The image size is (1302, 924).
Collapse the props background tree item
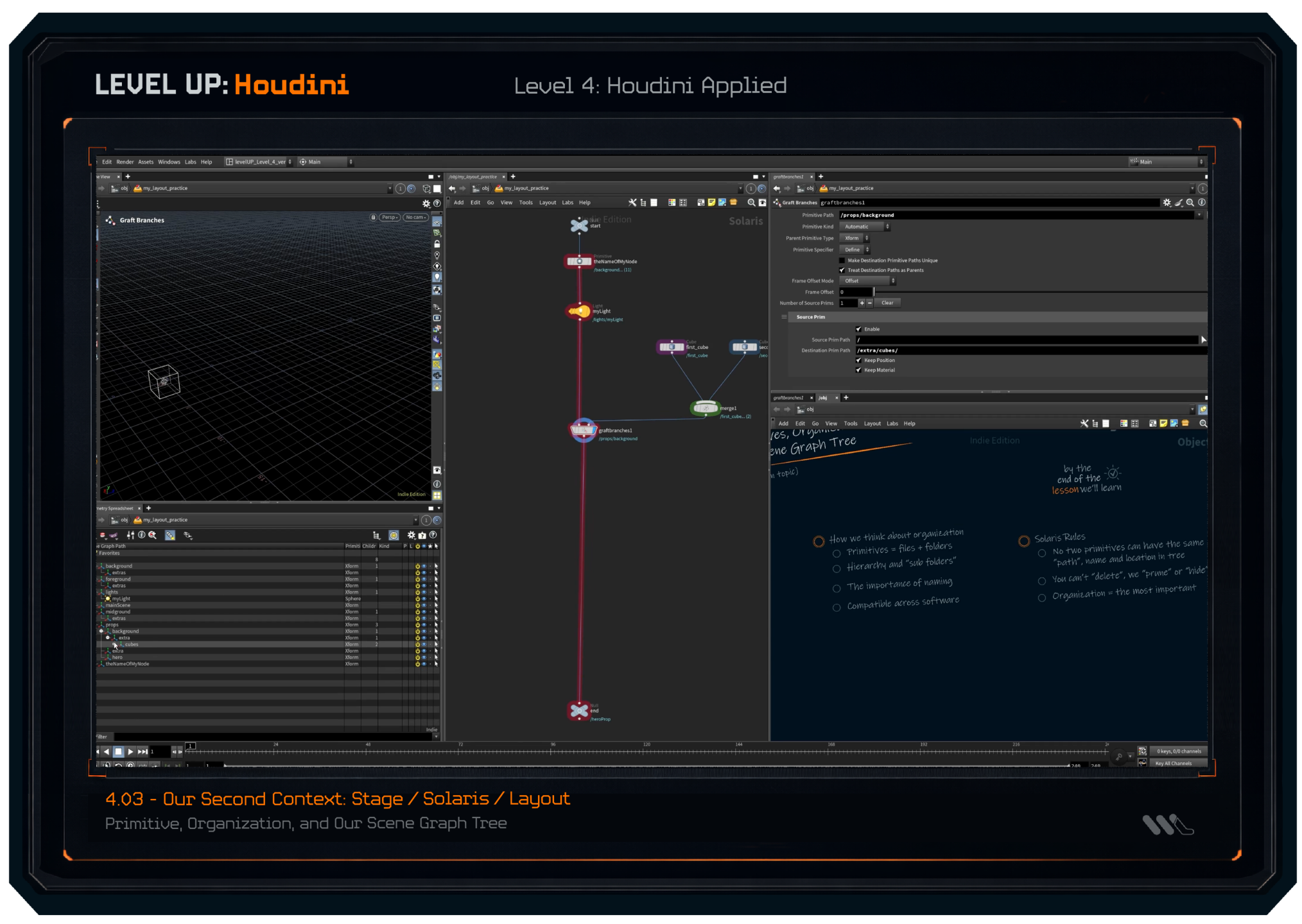pyautogui.click(x=101, y=631)
